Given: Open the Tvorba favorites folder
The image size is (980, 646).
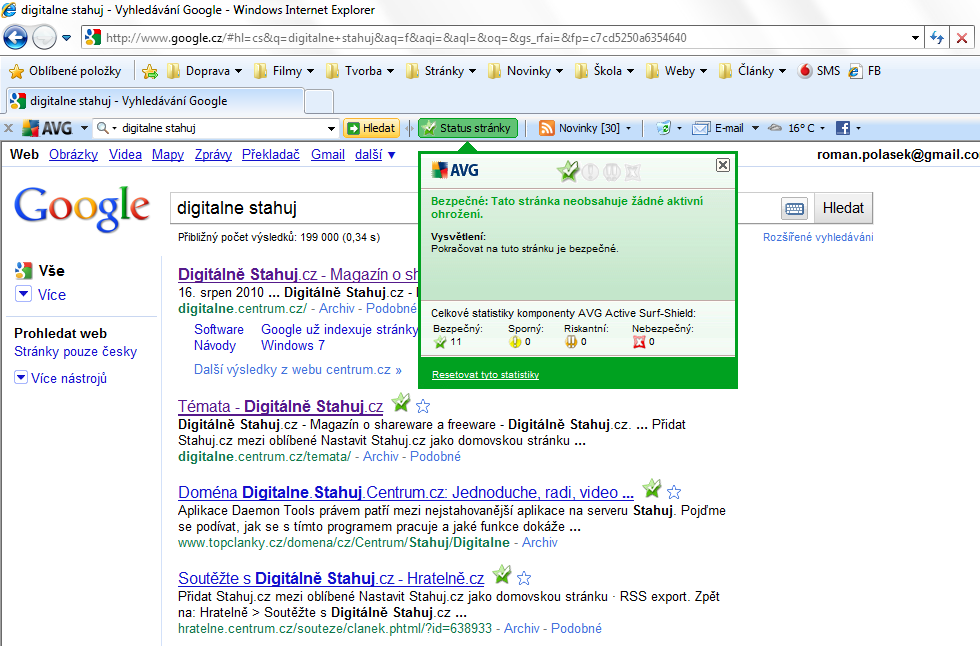Looking at the screenshot, I should click(359, 71).
